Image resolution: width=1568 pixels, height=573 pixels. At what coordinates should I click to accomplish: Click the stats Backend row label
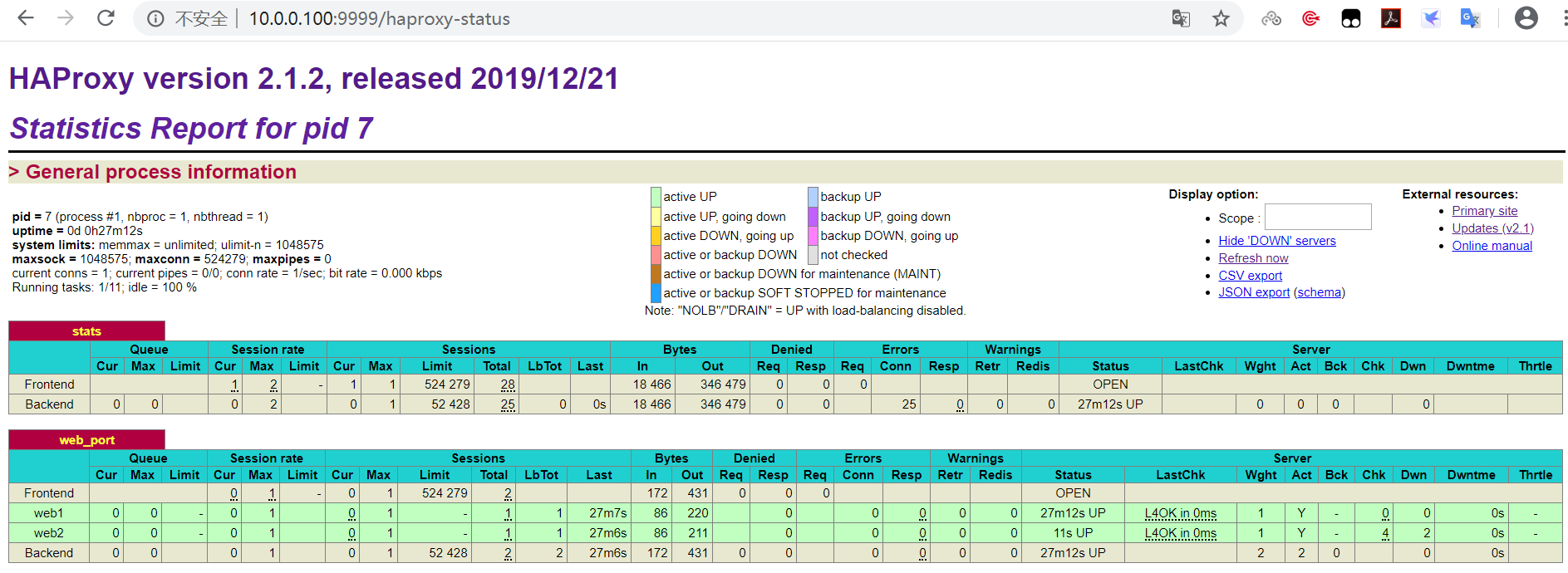click(49, 404)
